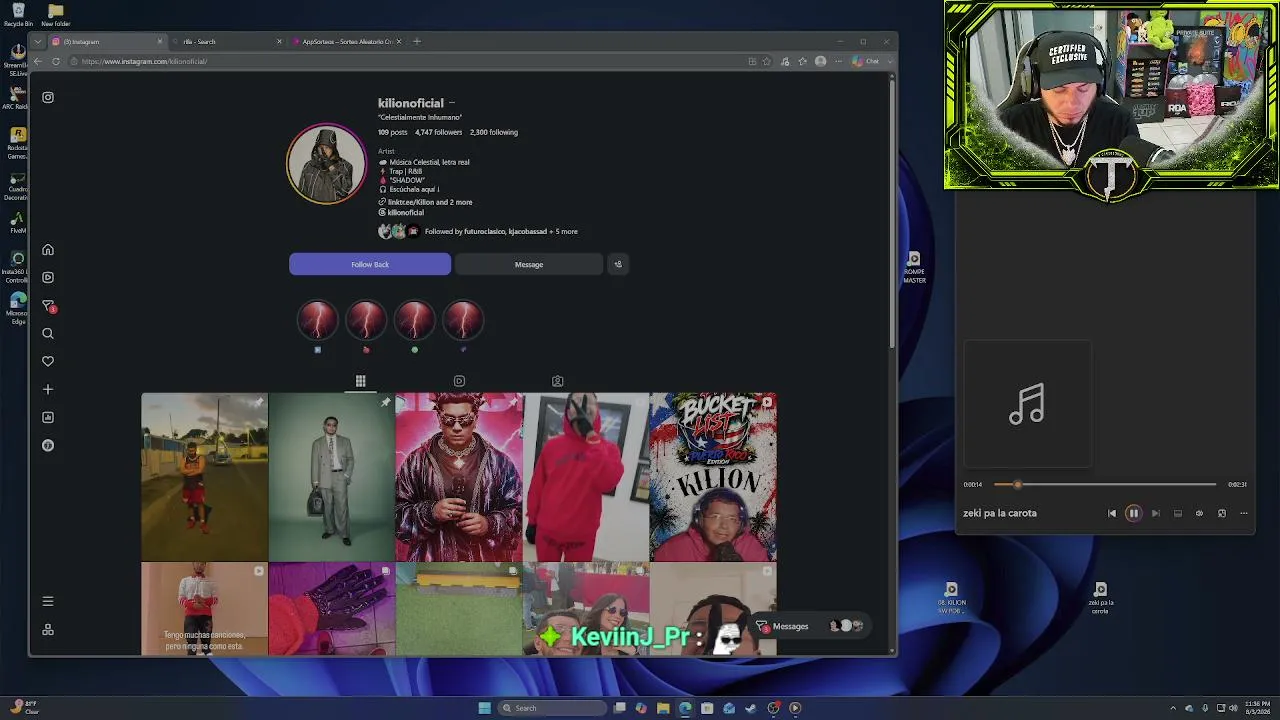Viewport: 1280px width, 720px height.
Task: Open a new browser tab
Action: pos(417,41)
